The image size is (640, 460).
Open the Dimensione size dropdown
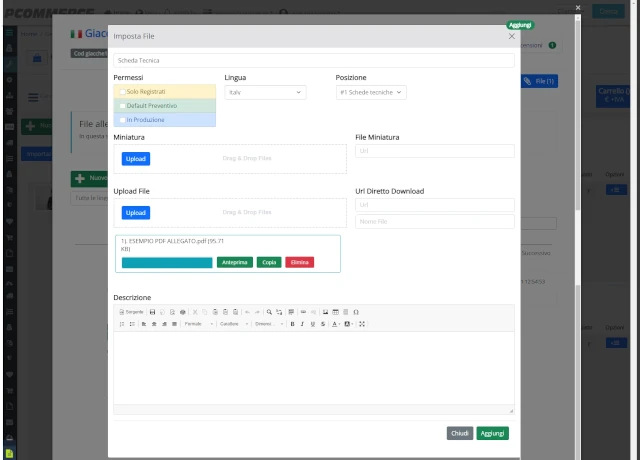[x=269, y=324]
